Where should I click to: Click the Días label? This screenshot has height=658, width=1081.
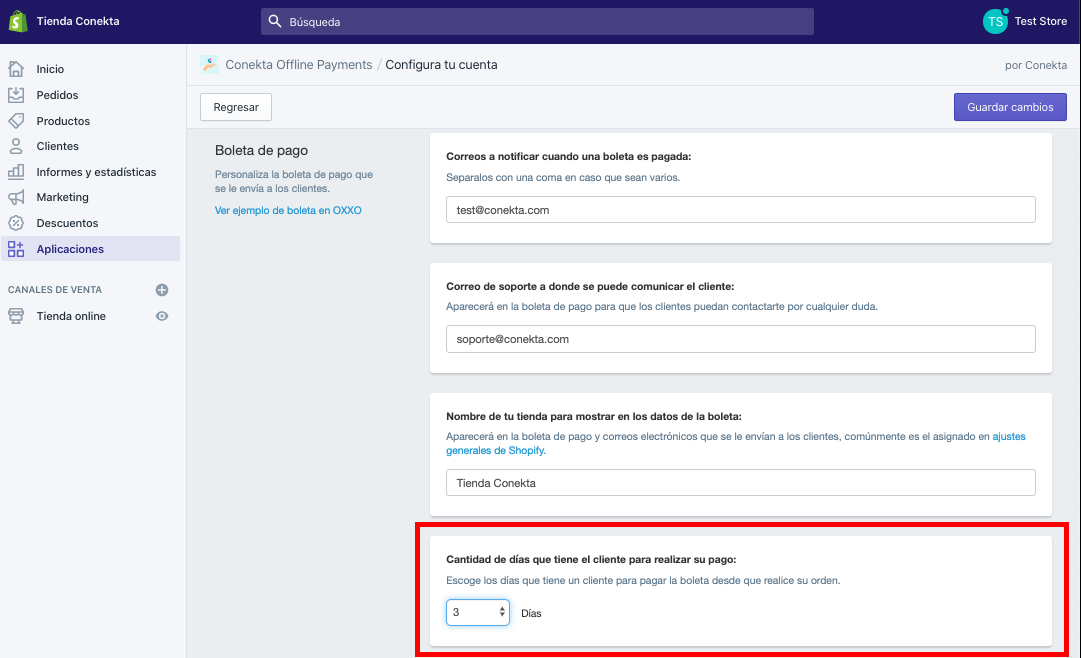pyautogui.click(x=531, y=613)
